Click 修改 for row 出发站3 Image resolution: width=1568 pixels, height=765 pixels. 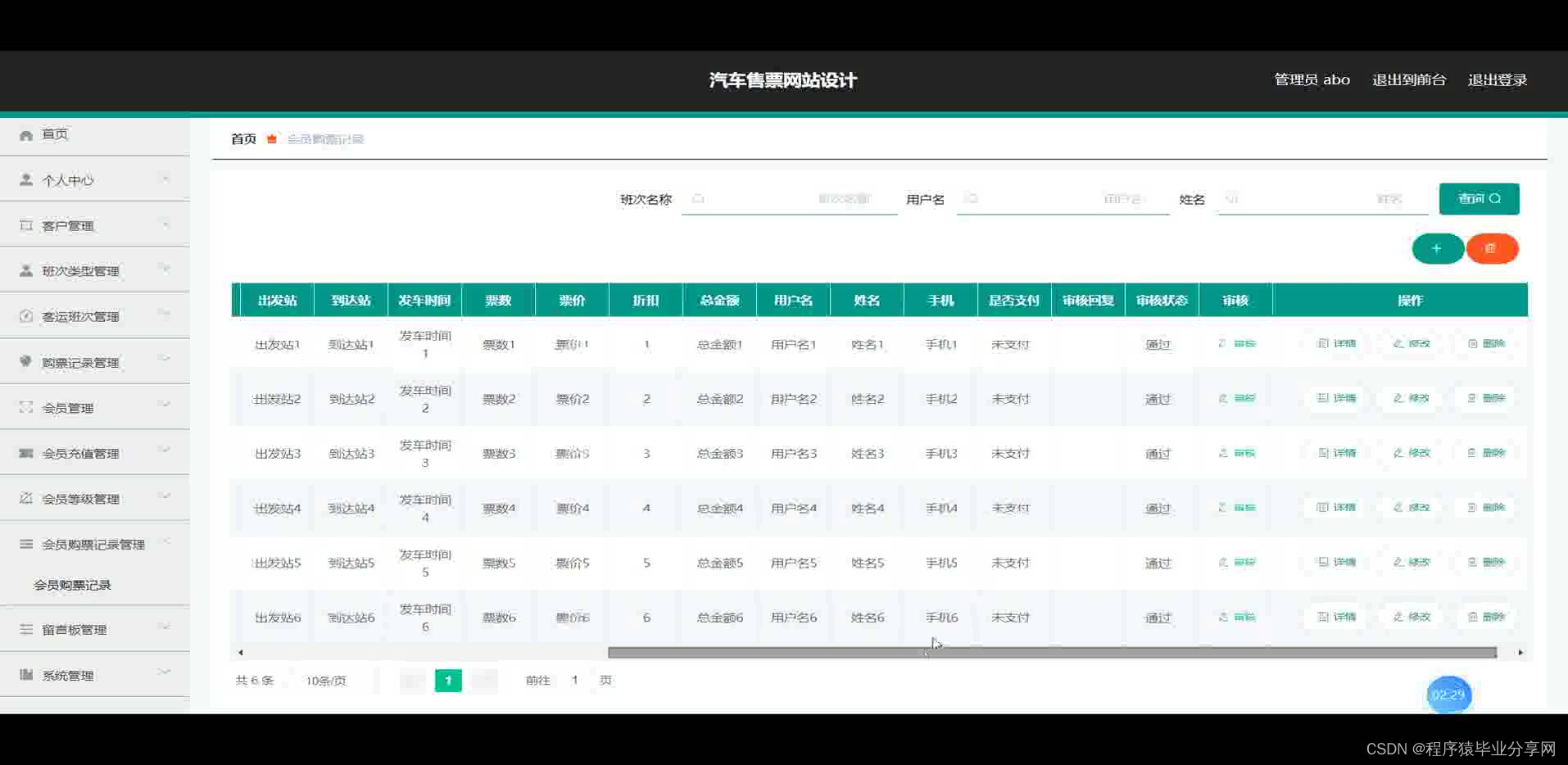(x=1411, y=453)
